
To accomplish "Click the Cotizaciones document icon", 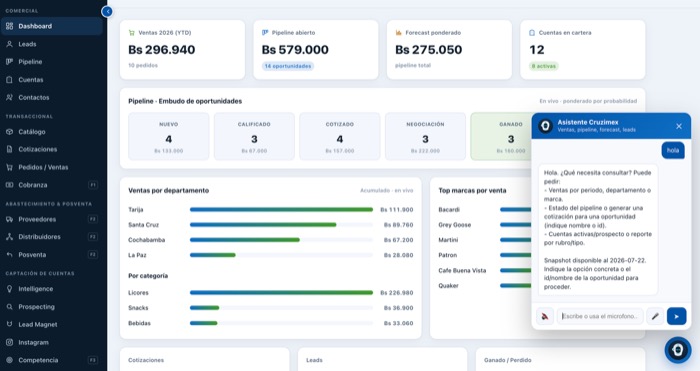I will pos(9,149).
